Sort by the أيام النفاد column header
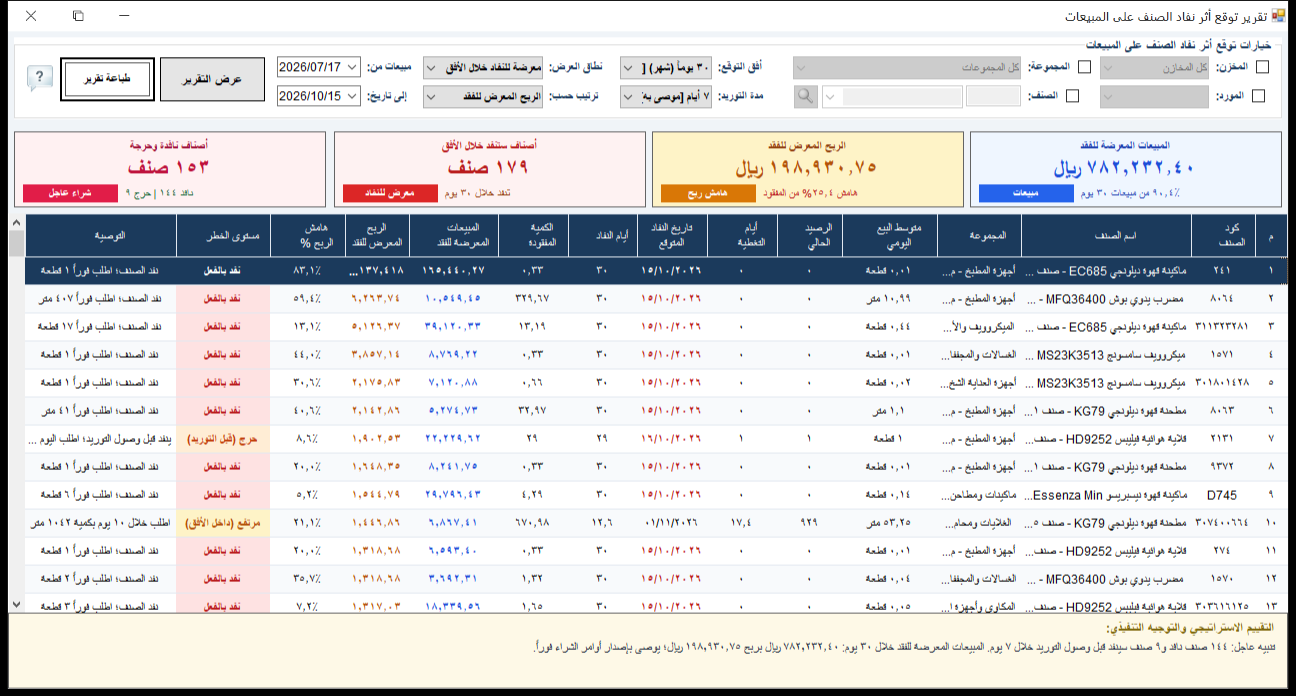 click(x=602, y=236)
